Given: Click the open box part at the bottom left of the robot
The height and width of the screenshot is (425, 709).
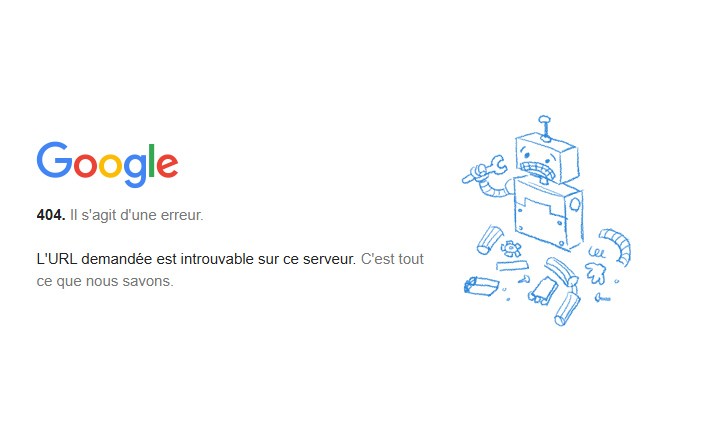Looking at the screenshot, I should pyautogui.click(x=481, y=286).
